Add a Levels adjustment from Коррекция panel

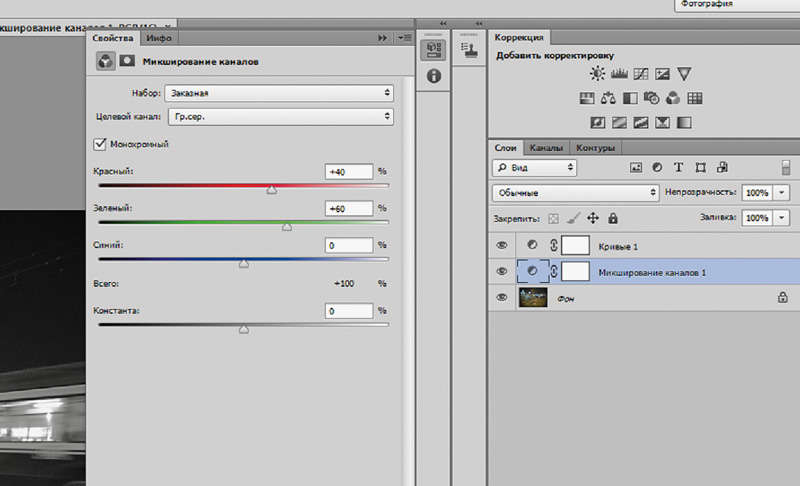pos(618,73)
